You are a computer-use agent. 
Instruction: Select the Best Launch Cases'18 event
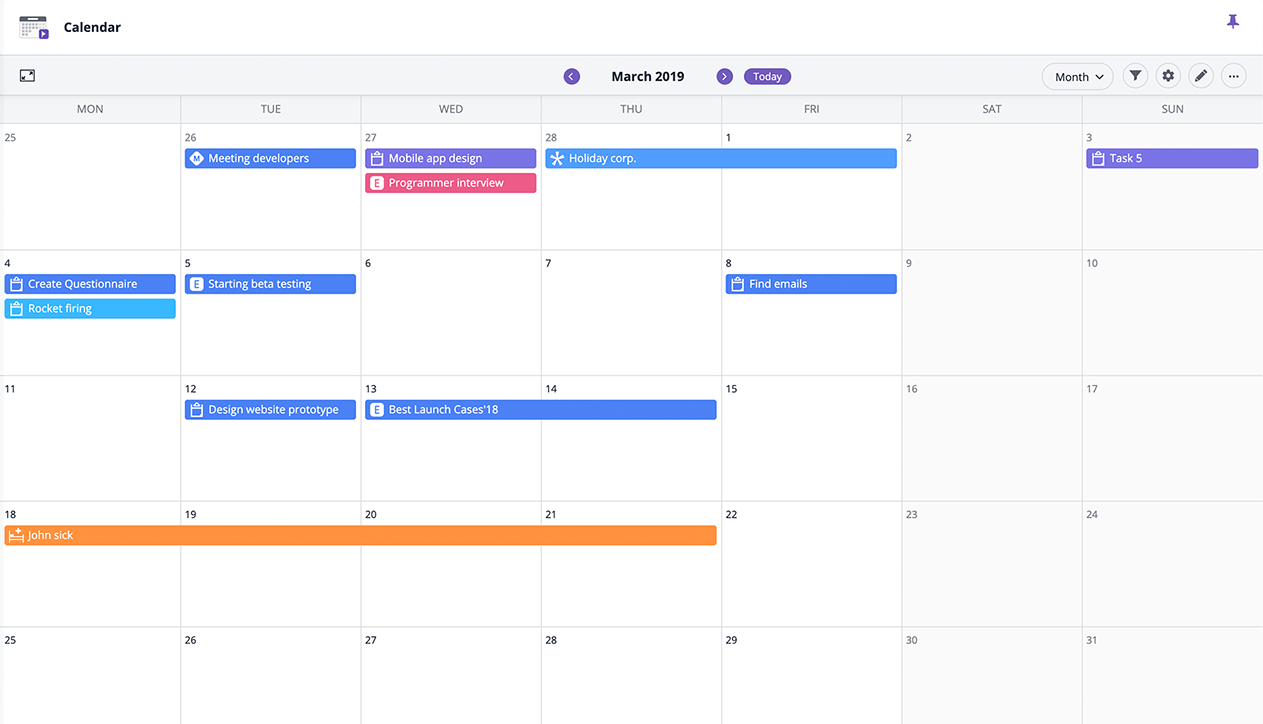pyautogui.click(x=540, y=409)
